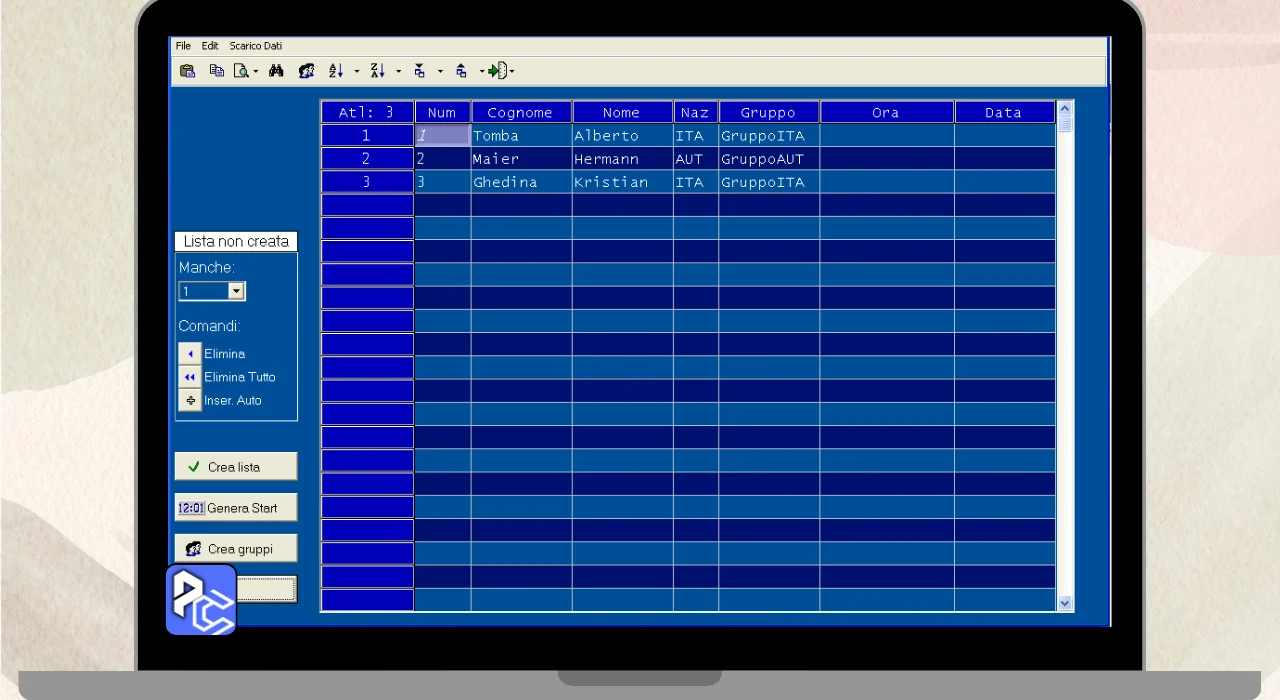
Task: Select Ghedina's GruppoITA cell
Action: point(769,182)
